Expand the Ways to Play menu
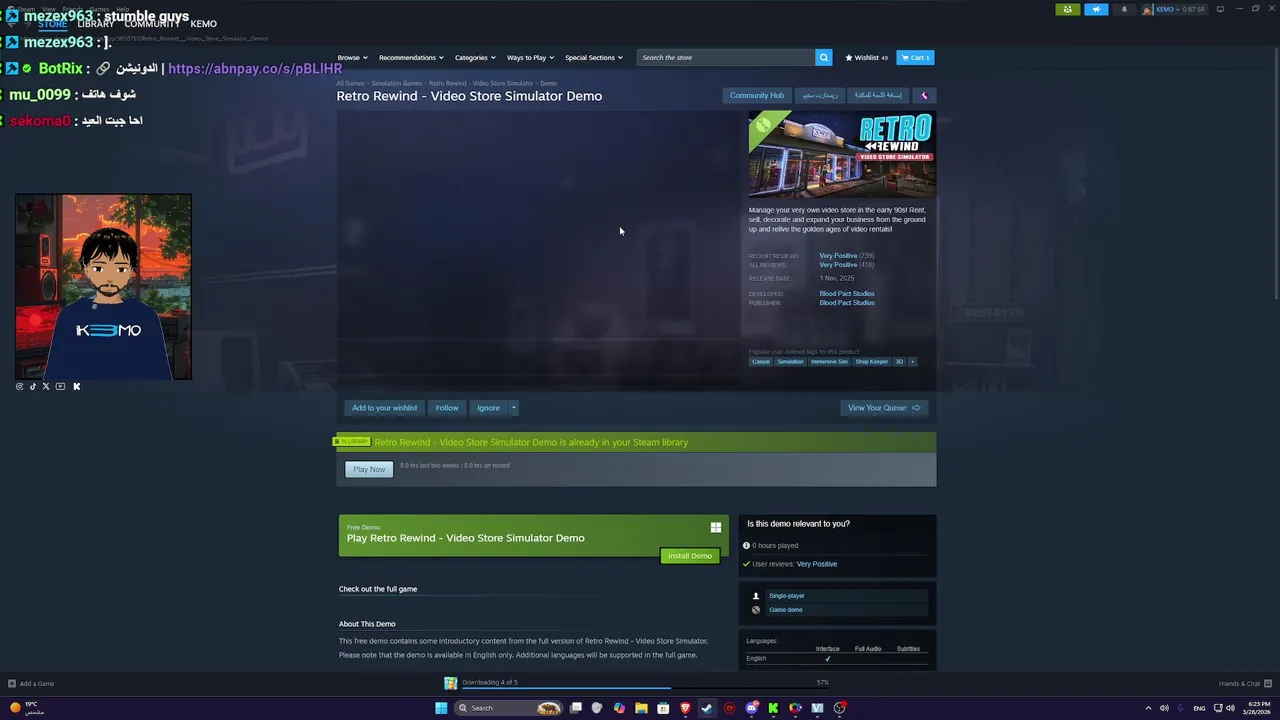Image resolution: width=1280 pixels, height=720 pixels. coord(530,57)
